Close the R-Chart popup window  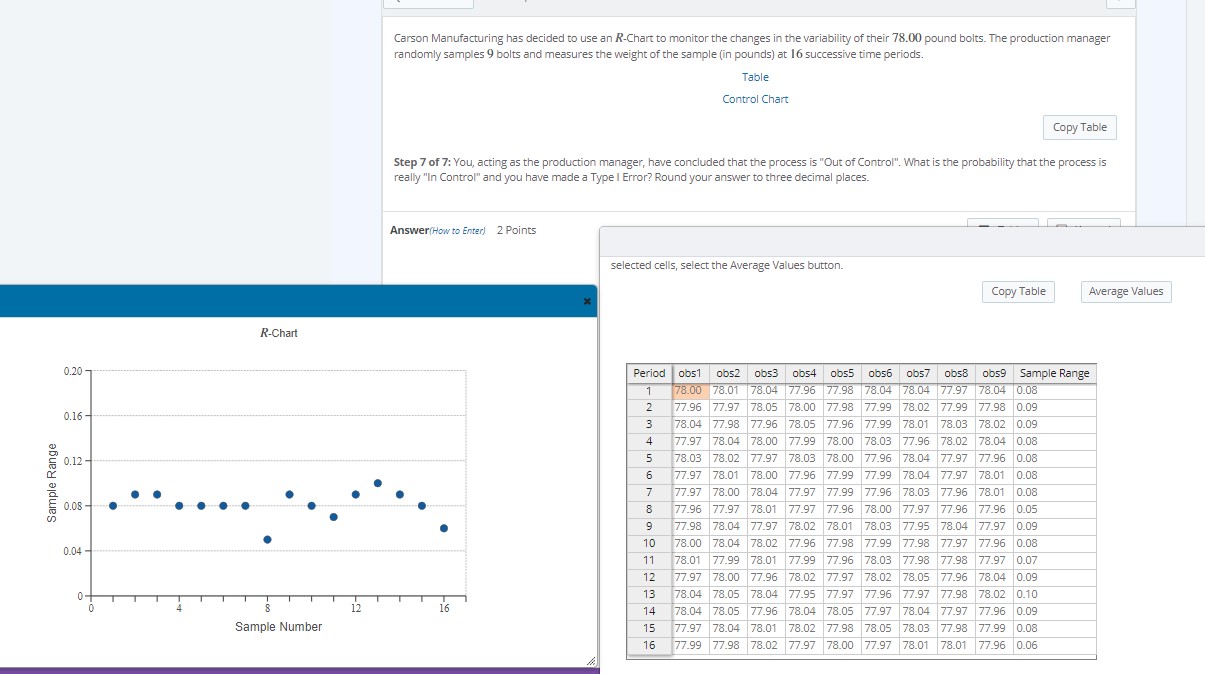coord(587,301)
